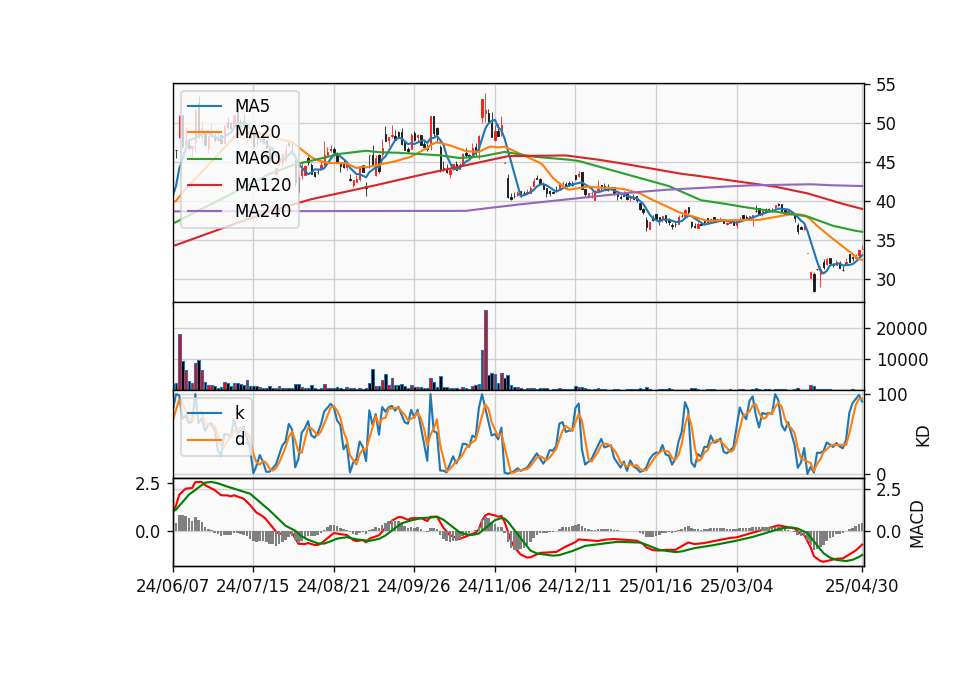Click the 25/04/30 date axis label
Viewport: 960px width, 690px height.
(862, 586)
